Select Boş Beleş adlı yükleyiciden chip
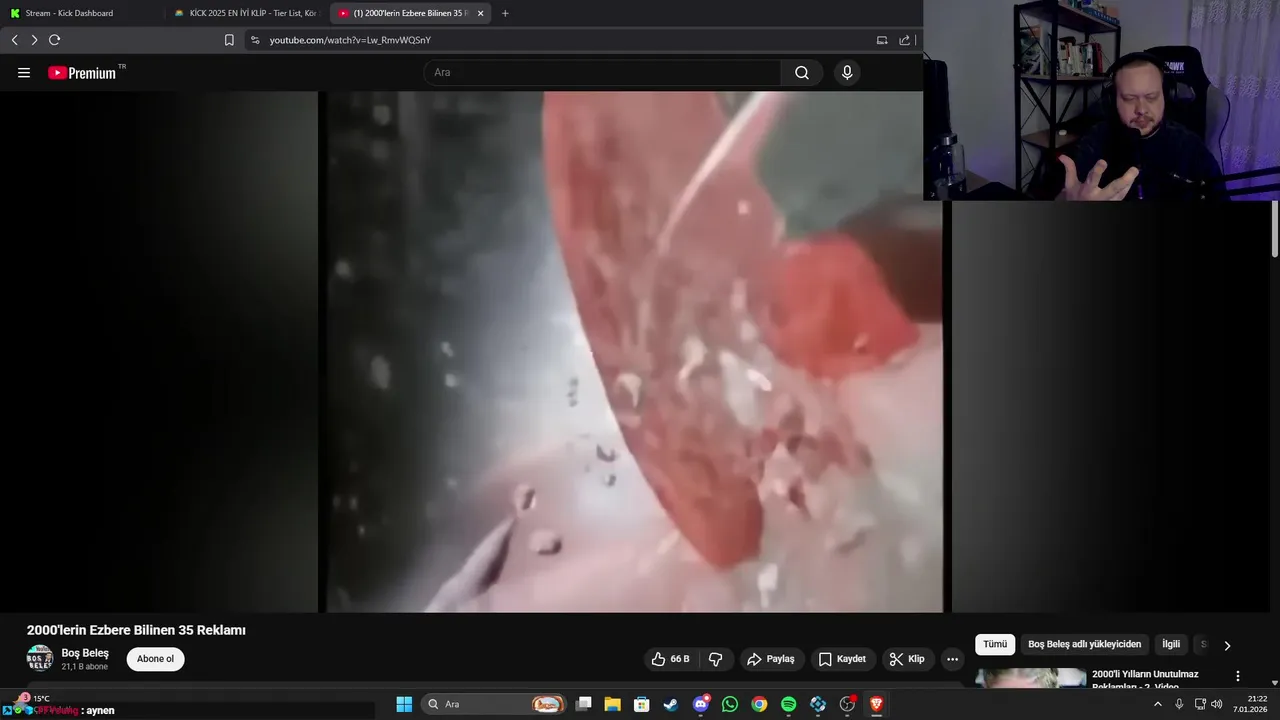 (x=1084, y=645)
